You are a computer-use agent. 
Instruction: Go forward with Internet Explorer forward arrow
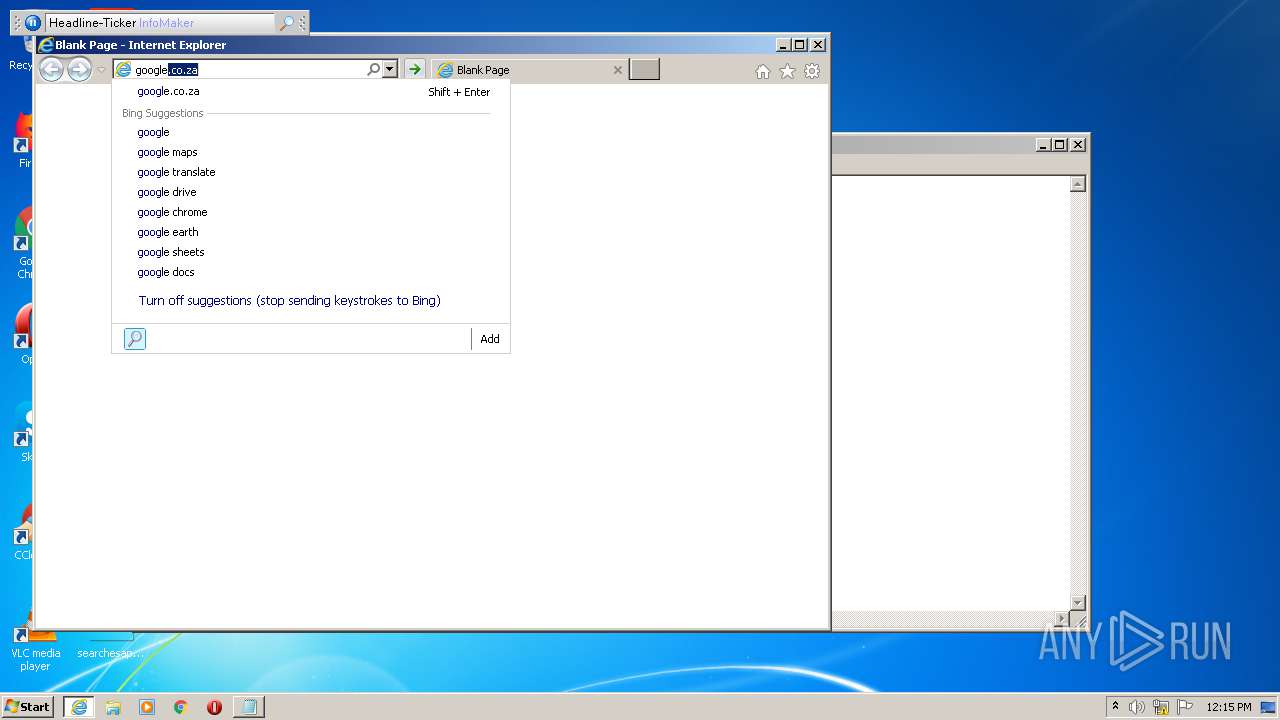tap(80, 69)
